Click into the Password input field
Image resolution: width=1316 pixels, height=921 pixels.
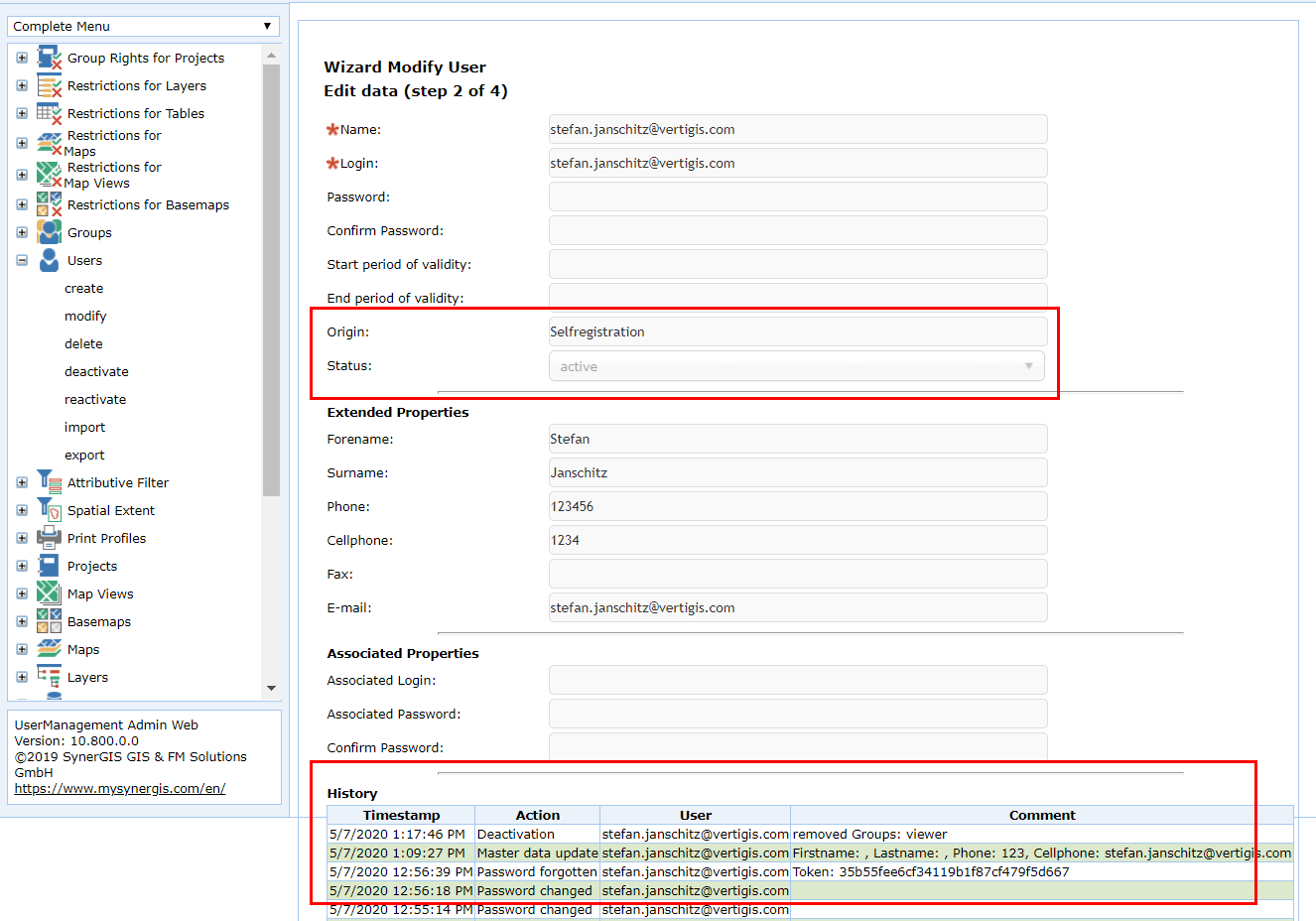point(797,197)
